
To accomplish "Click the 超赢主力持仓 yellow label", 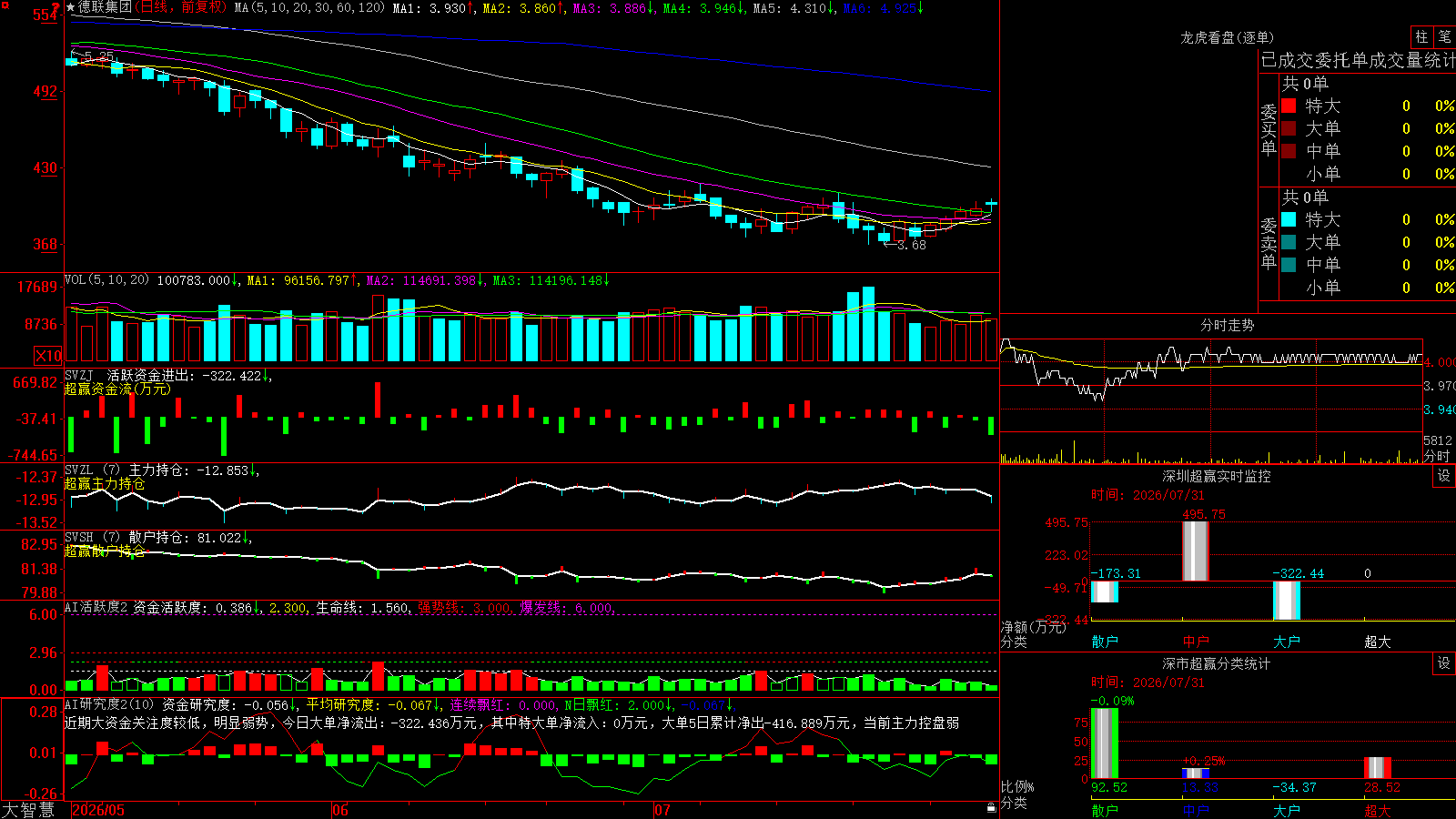I will click(105, 483).
